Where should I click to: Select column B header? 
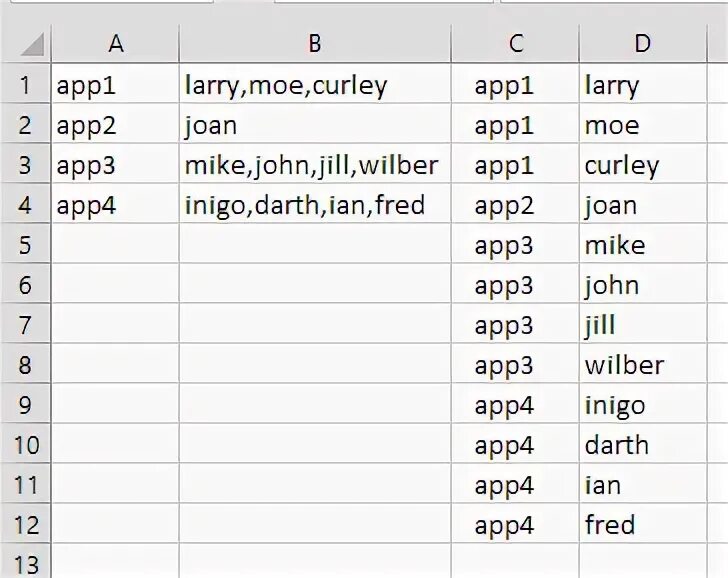(314, 43)
